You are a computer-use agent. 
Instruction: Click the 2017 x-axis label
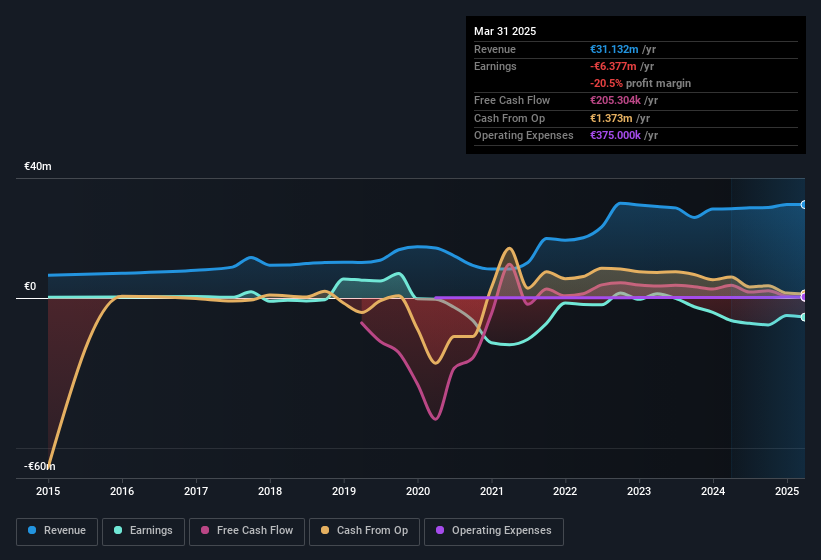pos(196,491)
